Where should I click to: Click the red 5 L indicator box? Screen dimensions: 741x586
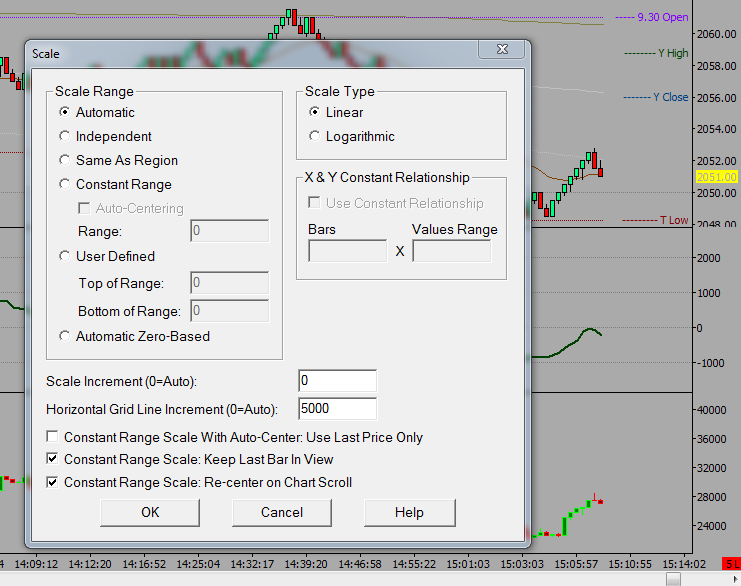point(732,564)
